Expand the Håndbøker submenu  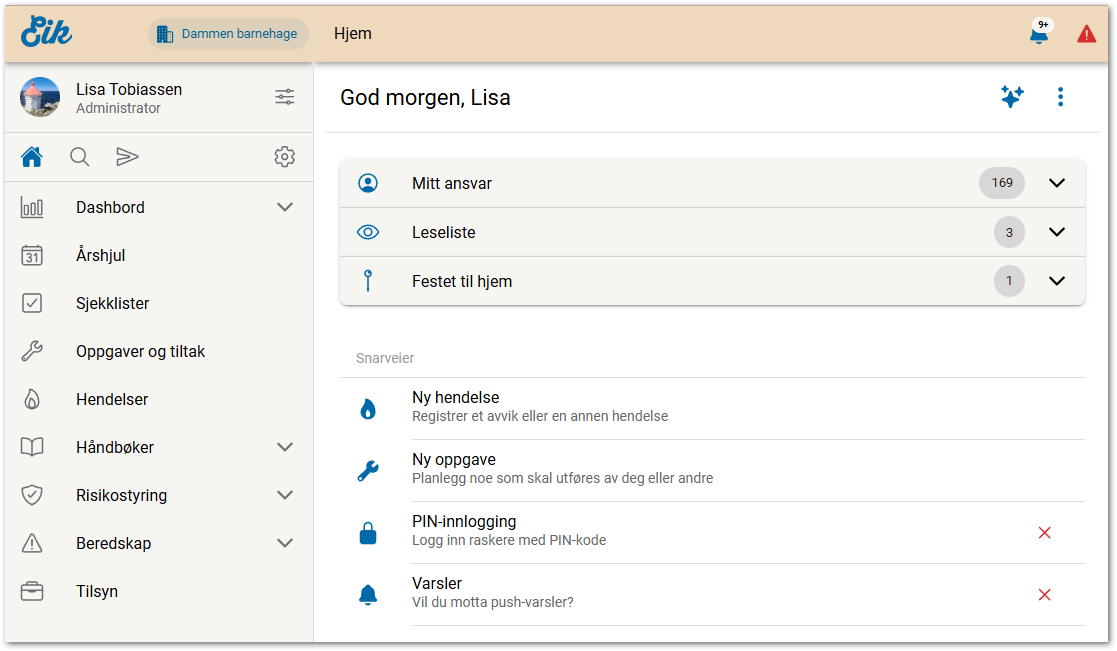coord(285,447)
